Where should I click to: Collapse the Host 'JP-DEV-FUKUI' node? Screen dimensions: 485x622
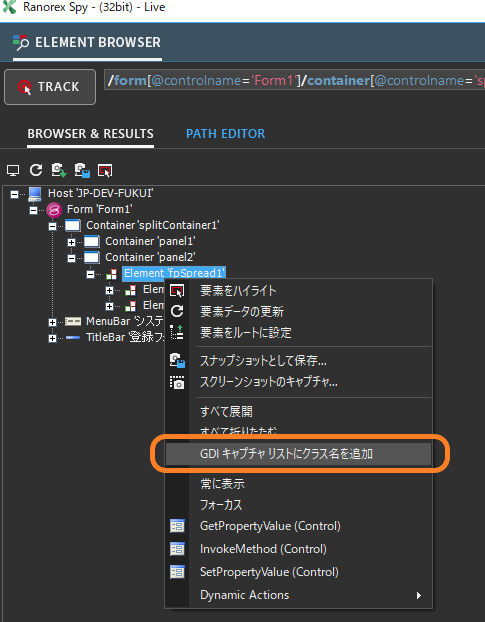click(14, 194)
